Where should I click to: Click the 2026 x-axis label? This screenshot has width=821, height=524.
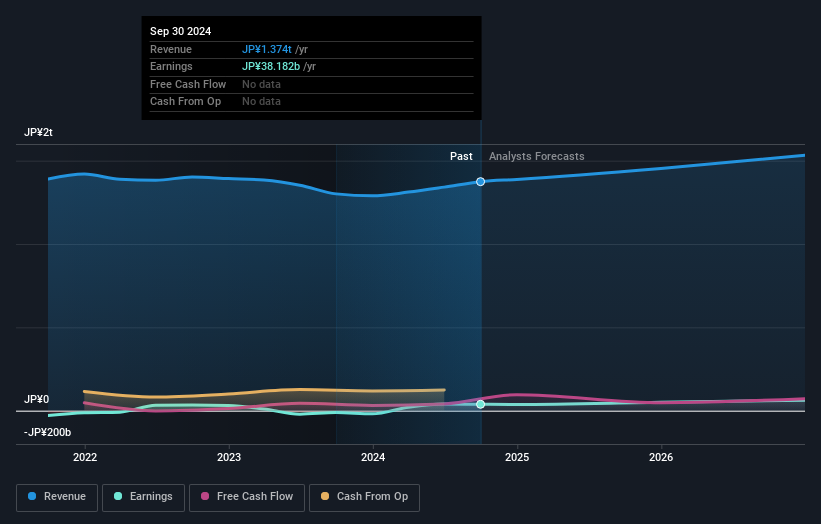[661, 457]
